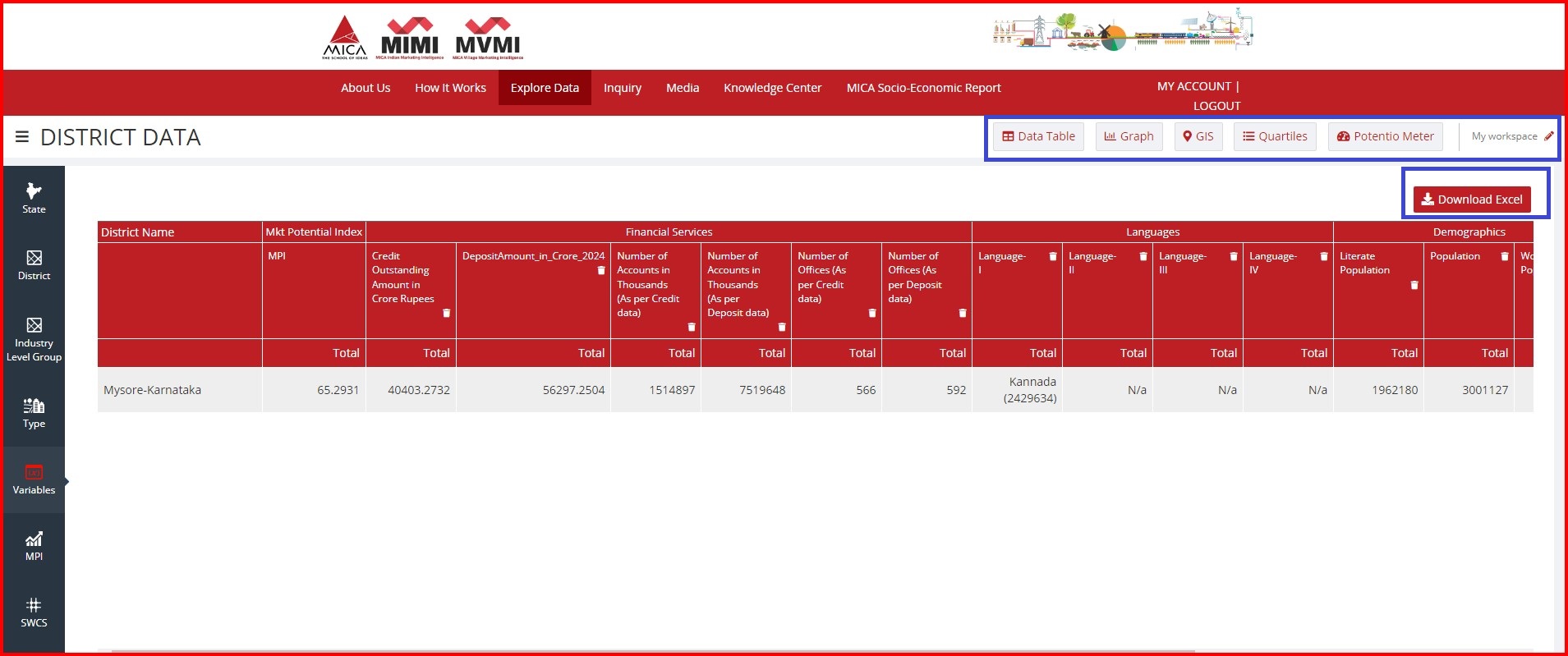Select the District sidebar icon

[34, 265]
